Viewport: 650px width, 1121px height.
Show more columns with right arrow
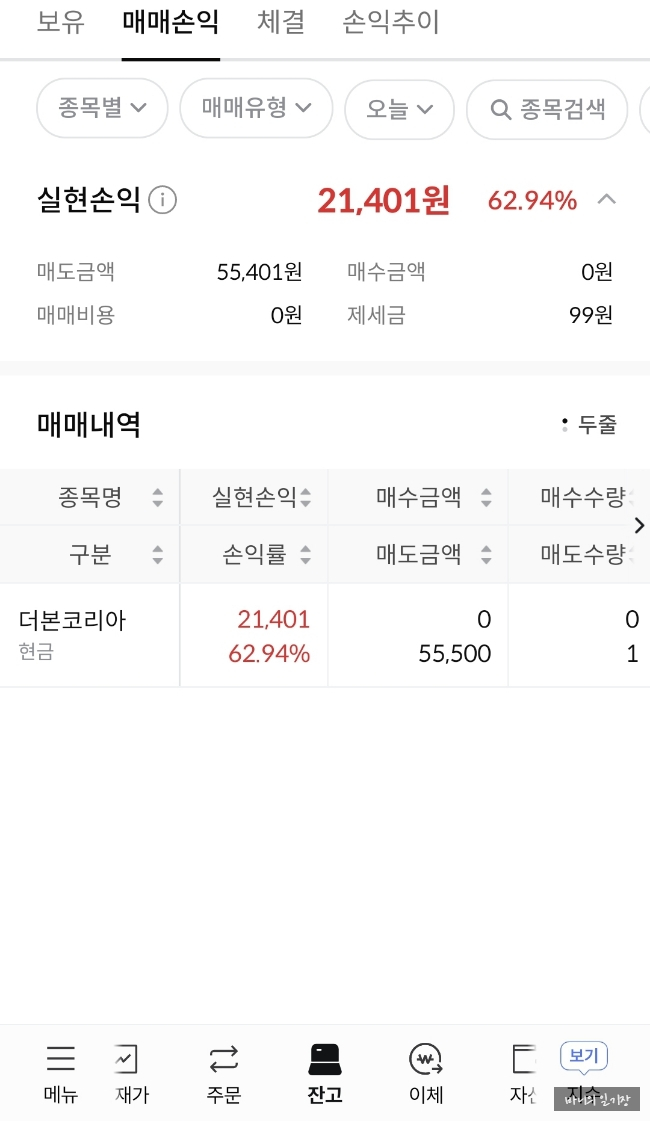639,525
